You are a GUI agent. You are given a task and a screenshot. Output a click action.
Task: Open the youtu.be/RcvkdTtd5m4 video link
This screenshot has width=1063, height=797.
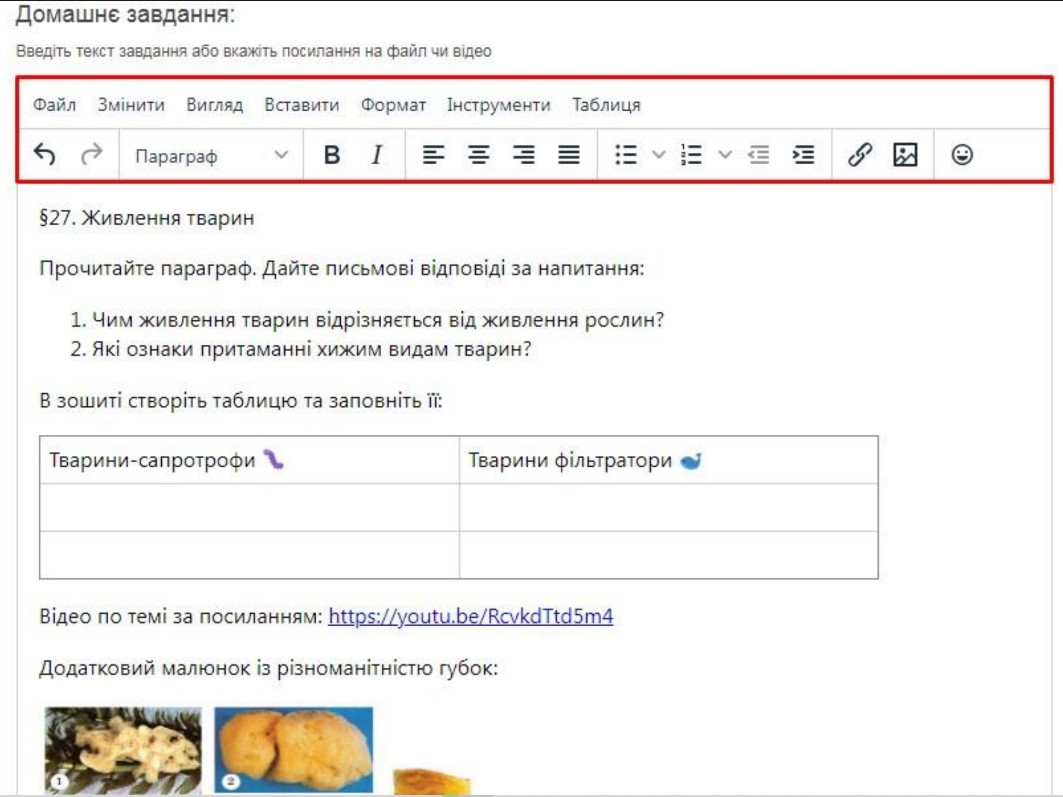471,616
